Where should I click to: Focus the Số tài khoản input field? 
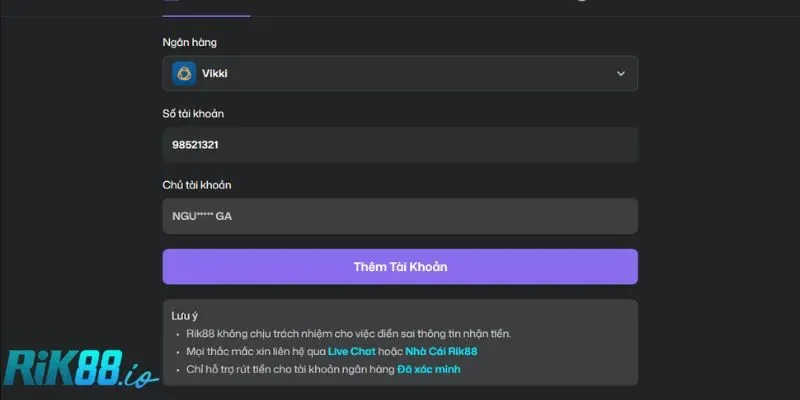(400, 145)
